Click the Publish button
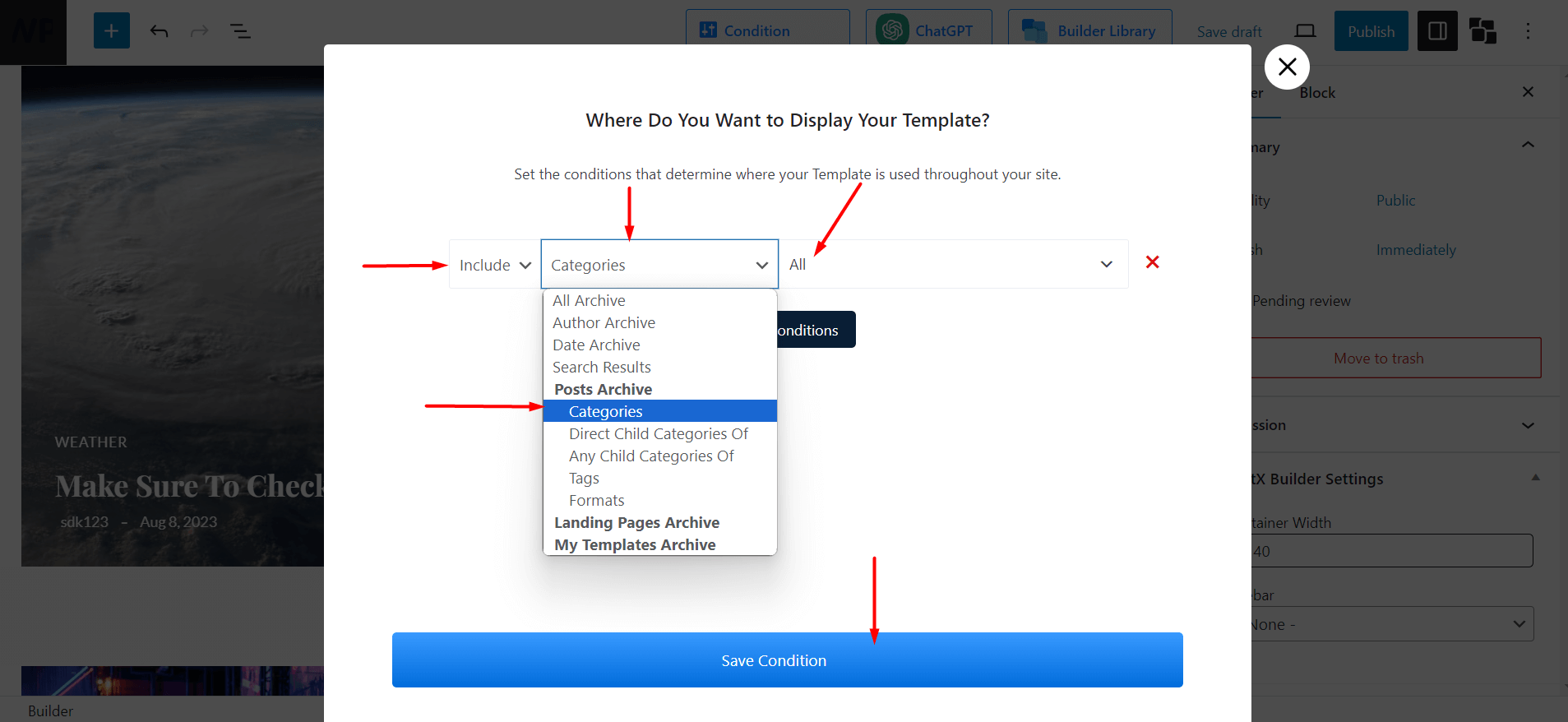Image resolution: width=1568 pixels, height=722 pixels. pos(1371,31)
